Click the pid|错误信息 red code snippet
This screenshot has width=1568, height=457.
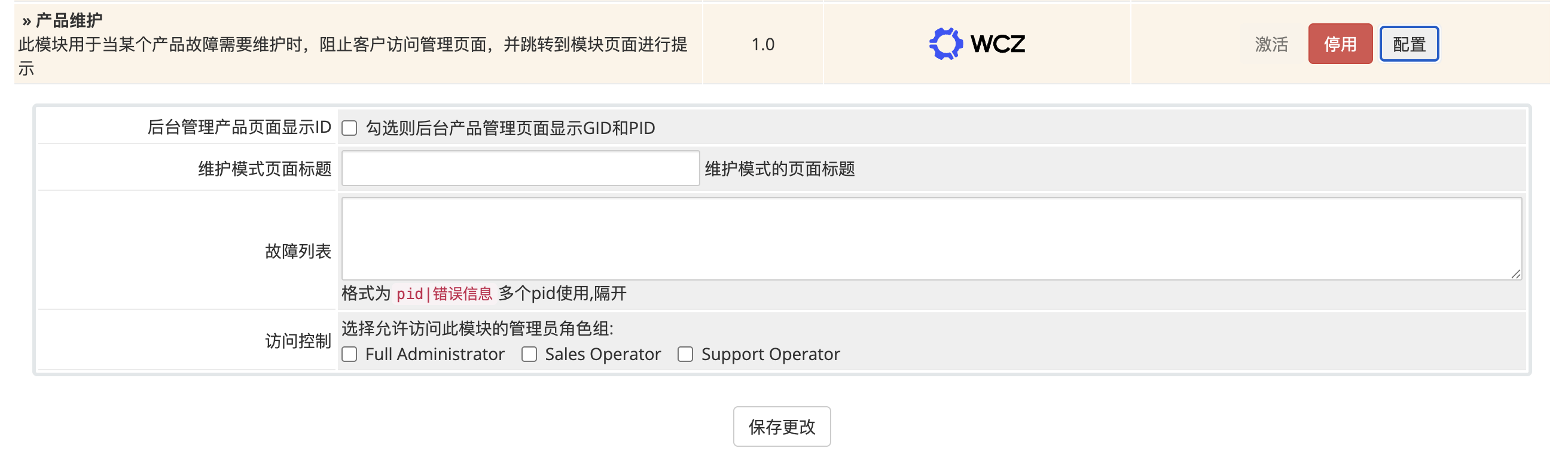pyautogui.click(x=444, y=294)
